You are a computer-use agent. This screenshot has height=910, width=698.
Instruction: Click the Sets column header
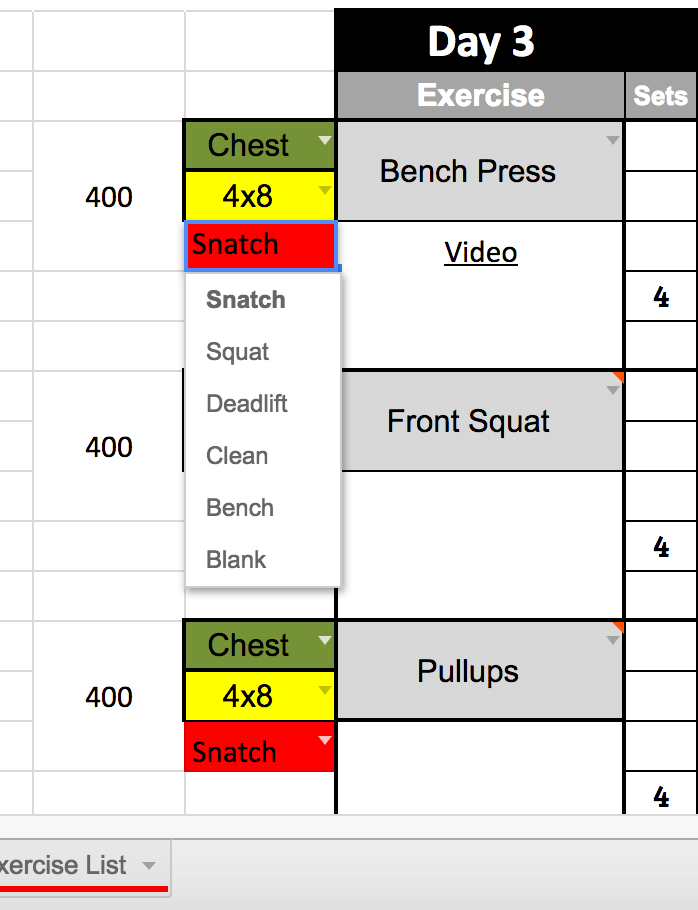(x=660, y=96)
